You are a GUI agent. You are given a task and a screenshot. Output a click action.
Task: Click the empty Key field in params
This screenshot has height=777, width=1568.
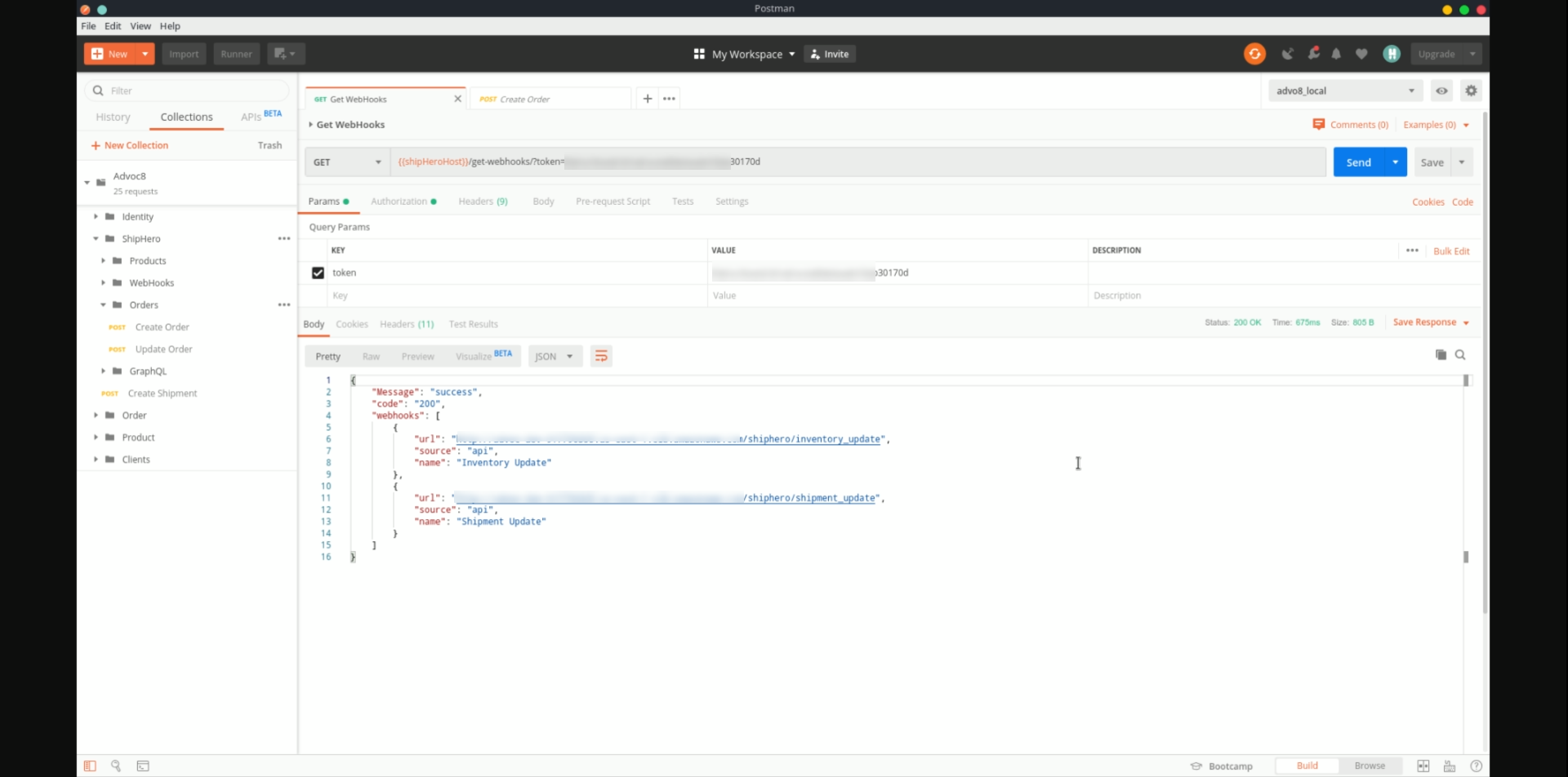point(517,295)
